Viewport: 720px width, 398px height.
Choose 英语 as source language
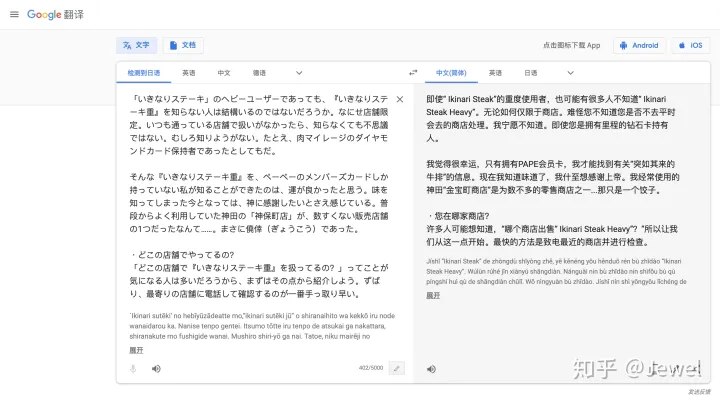[x=189, y=73]
